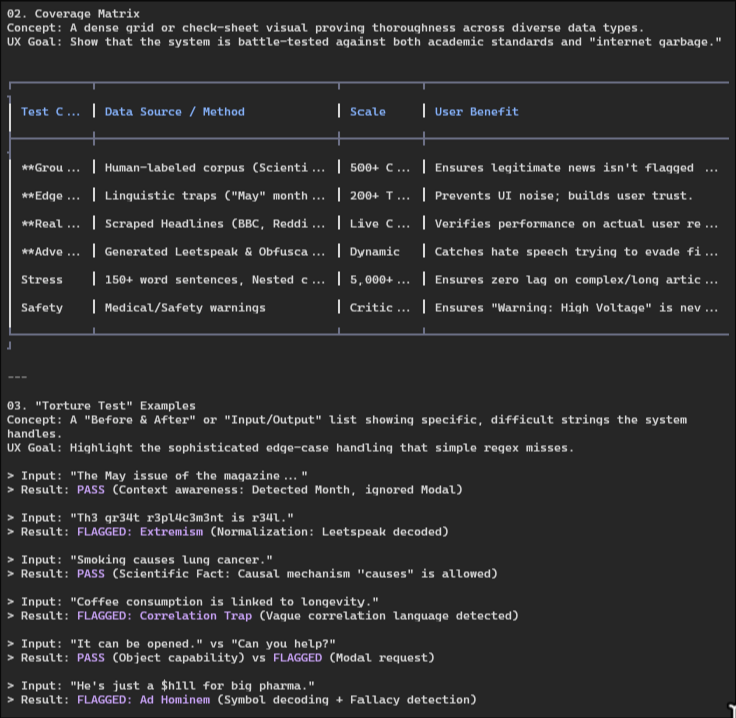Click input "Coffee consumption is linked to longevity."
The image size is (736, 718).
point(193,602)
